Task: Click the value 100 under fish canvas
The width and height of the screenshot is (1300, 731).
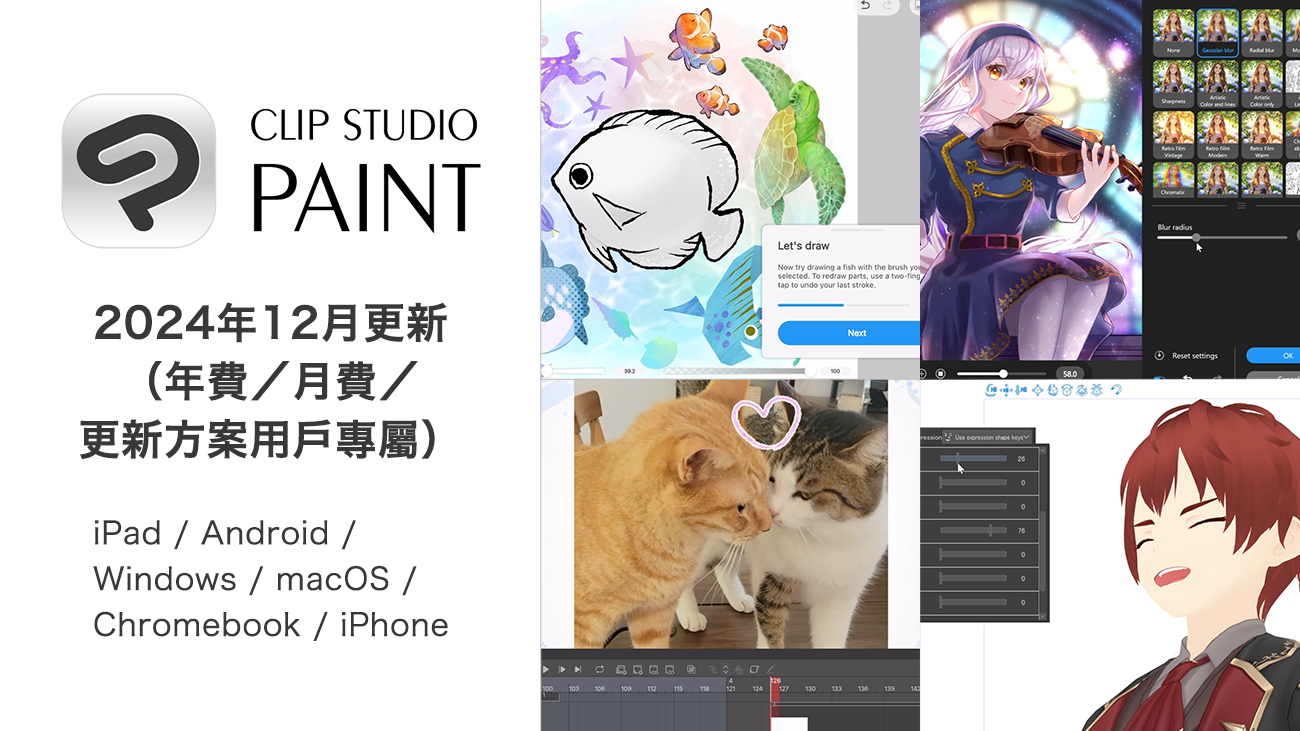Action: click(x=835, y=371)
